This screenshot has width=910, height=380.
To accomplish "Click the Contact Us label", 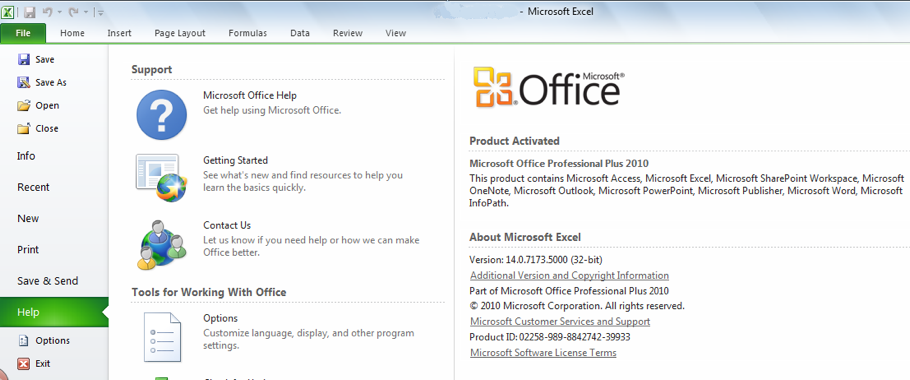I will [x=227, y=226].
